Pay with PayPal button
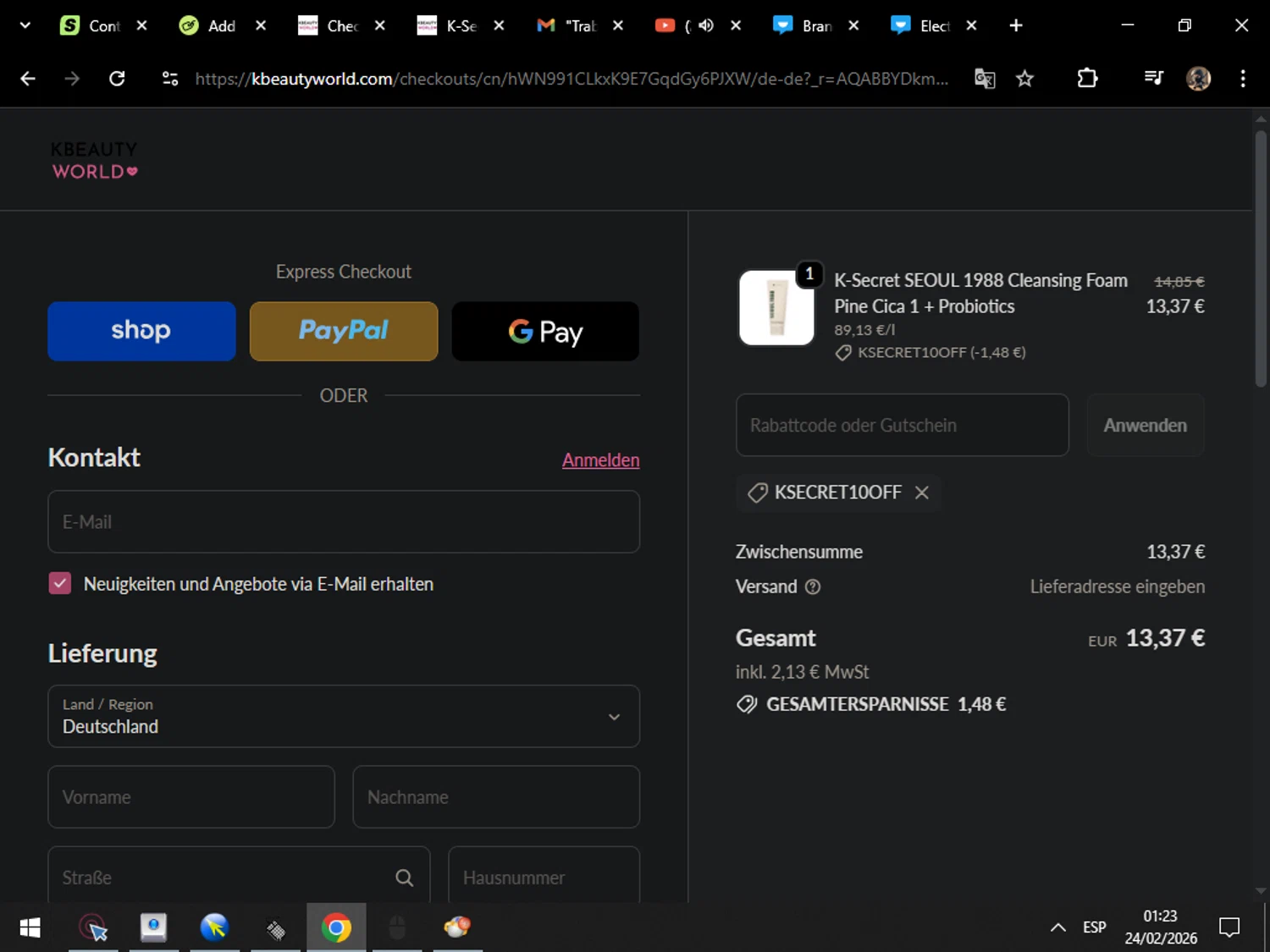The width and height of the screenshot is (1270, 952). click(344, 331)
